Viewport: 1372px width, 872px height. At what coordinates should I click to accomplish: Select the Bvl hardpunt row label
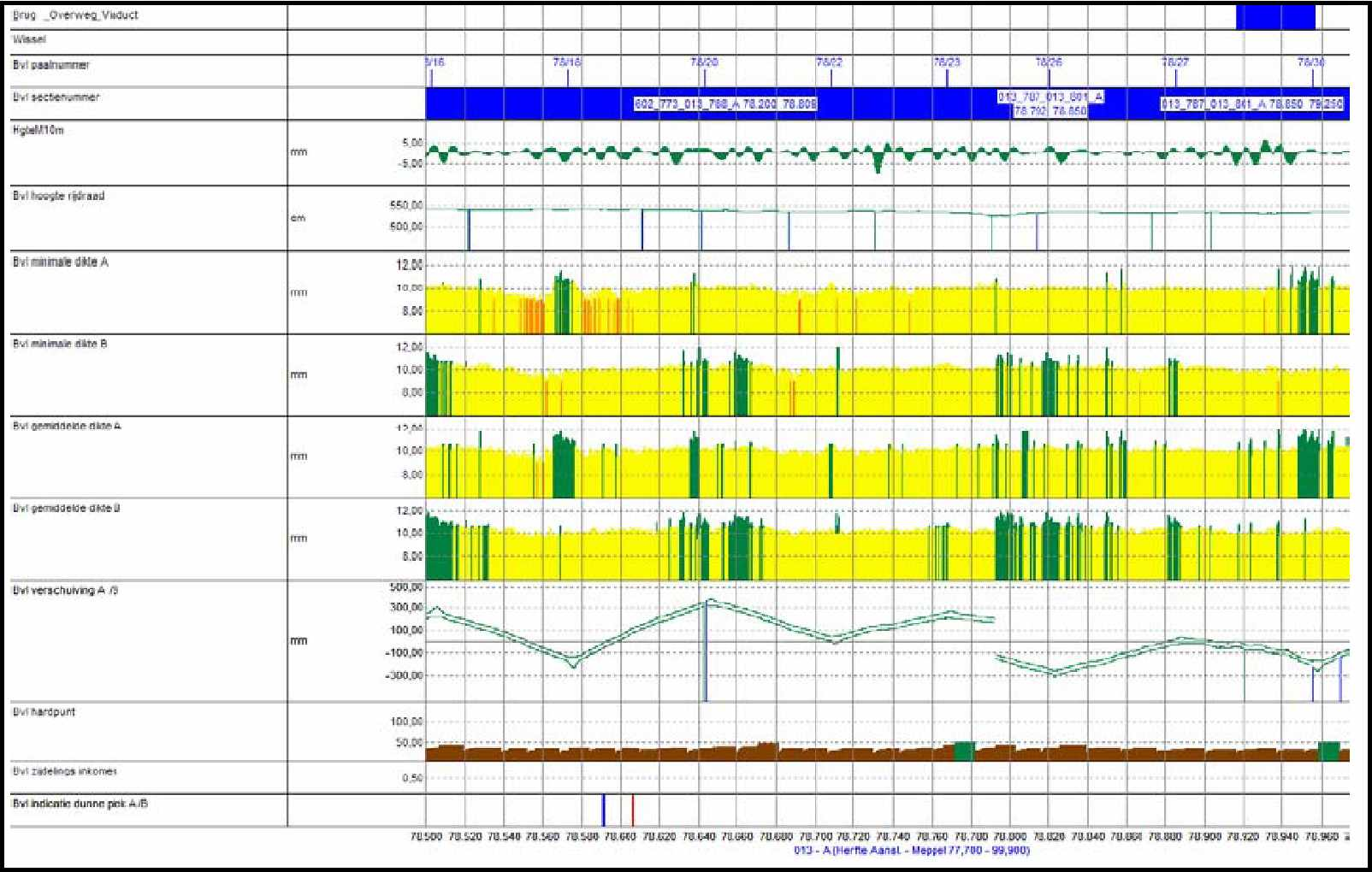(44, 712)
